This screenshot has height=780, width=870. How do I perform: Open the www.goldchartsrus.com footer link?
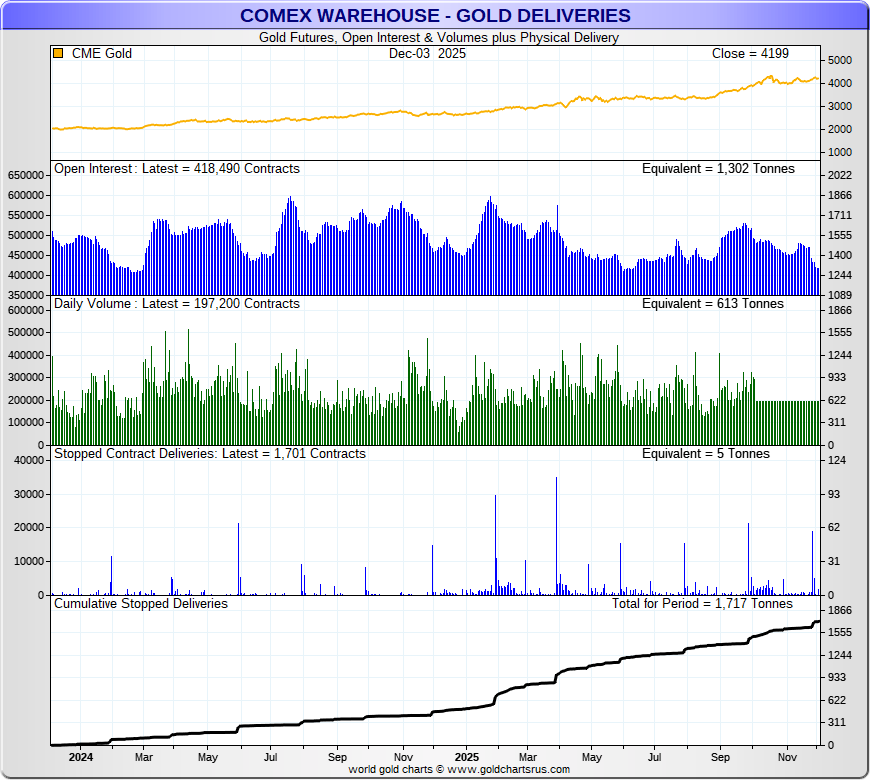(510, 769)
